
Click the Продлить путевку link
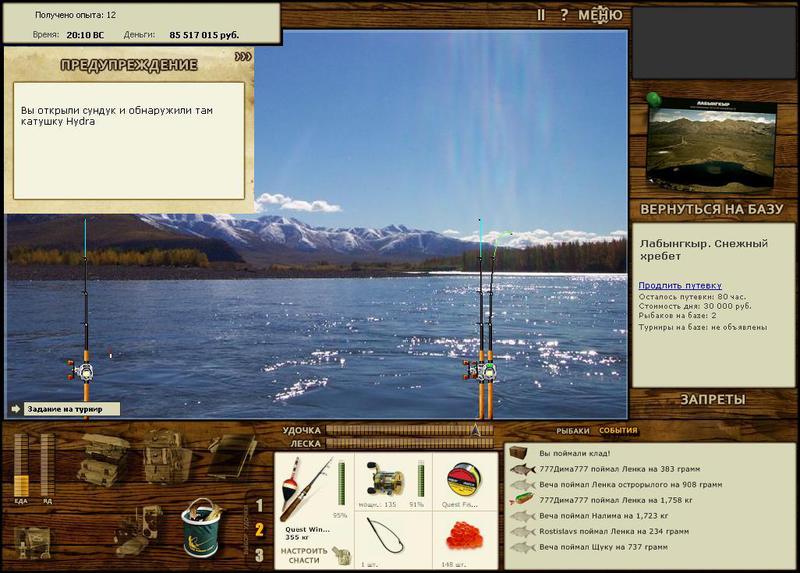(x=680, y=286)
